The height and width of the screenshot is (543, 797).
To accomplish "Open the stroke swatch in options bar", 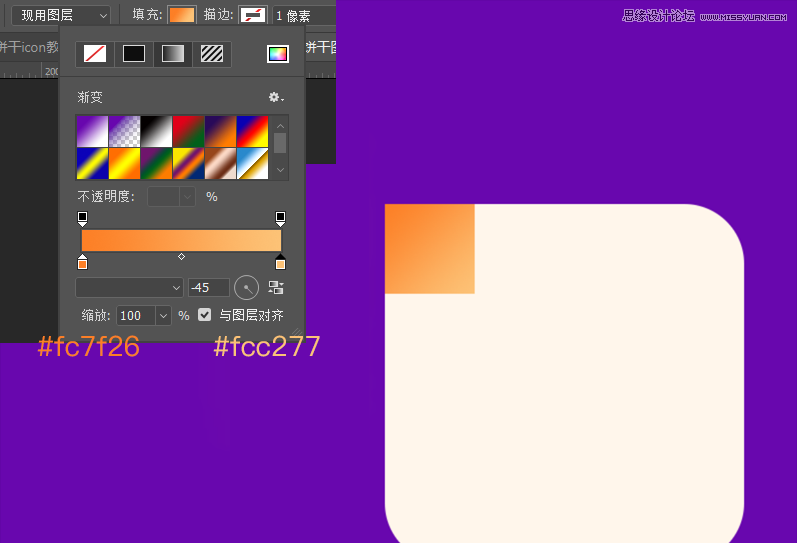I will coord(253,15).
